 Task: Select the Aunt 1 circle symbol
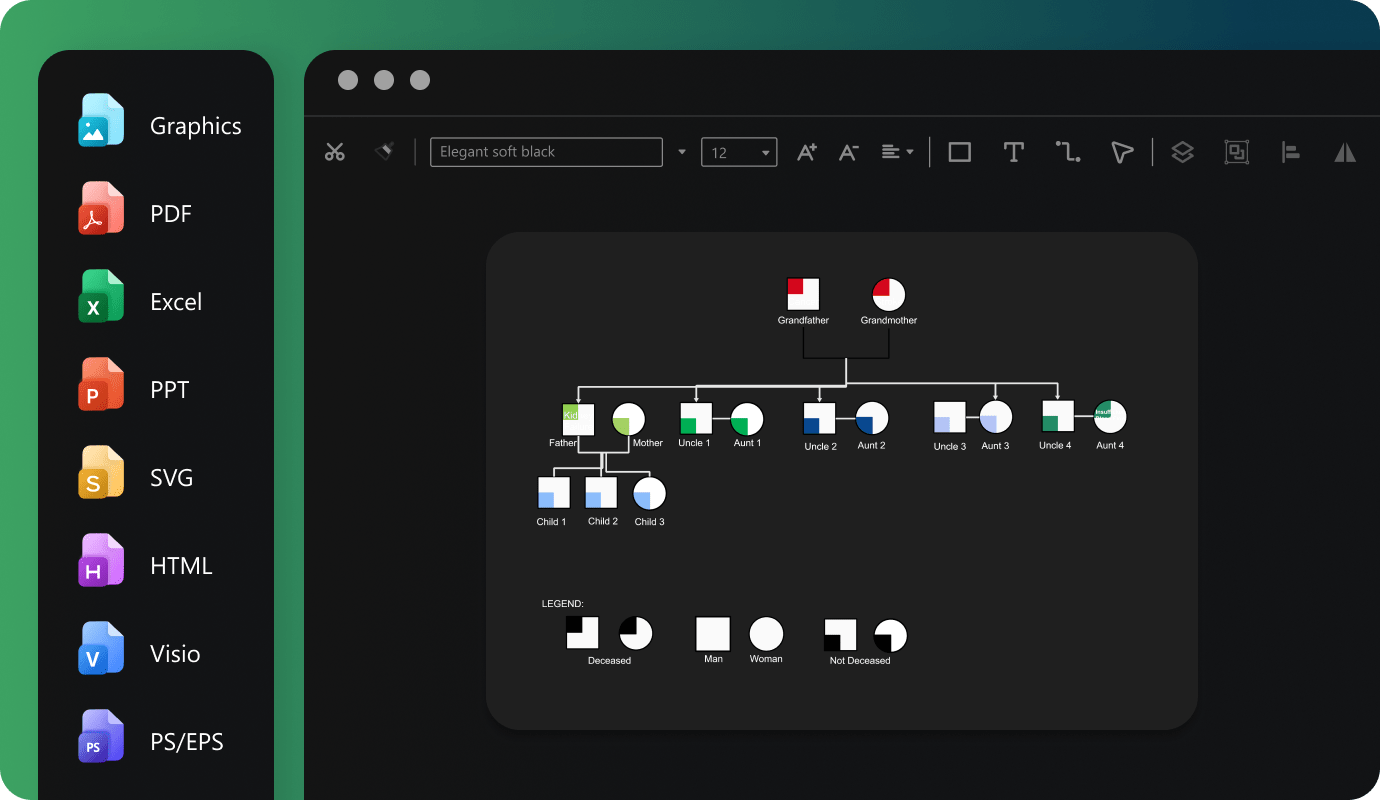747,419
